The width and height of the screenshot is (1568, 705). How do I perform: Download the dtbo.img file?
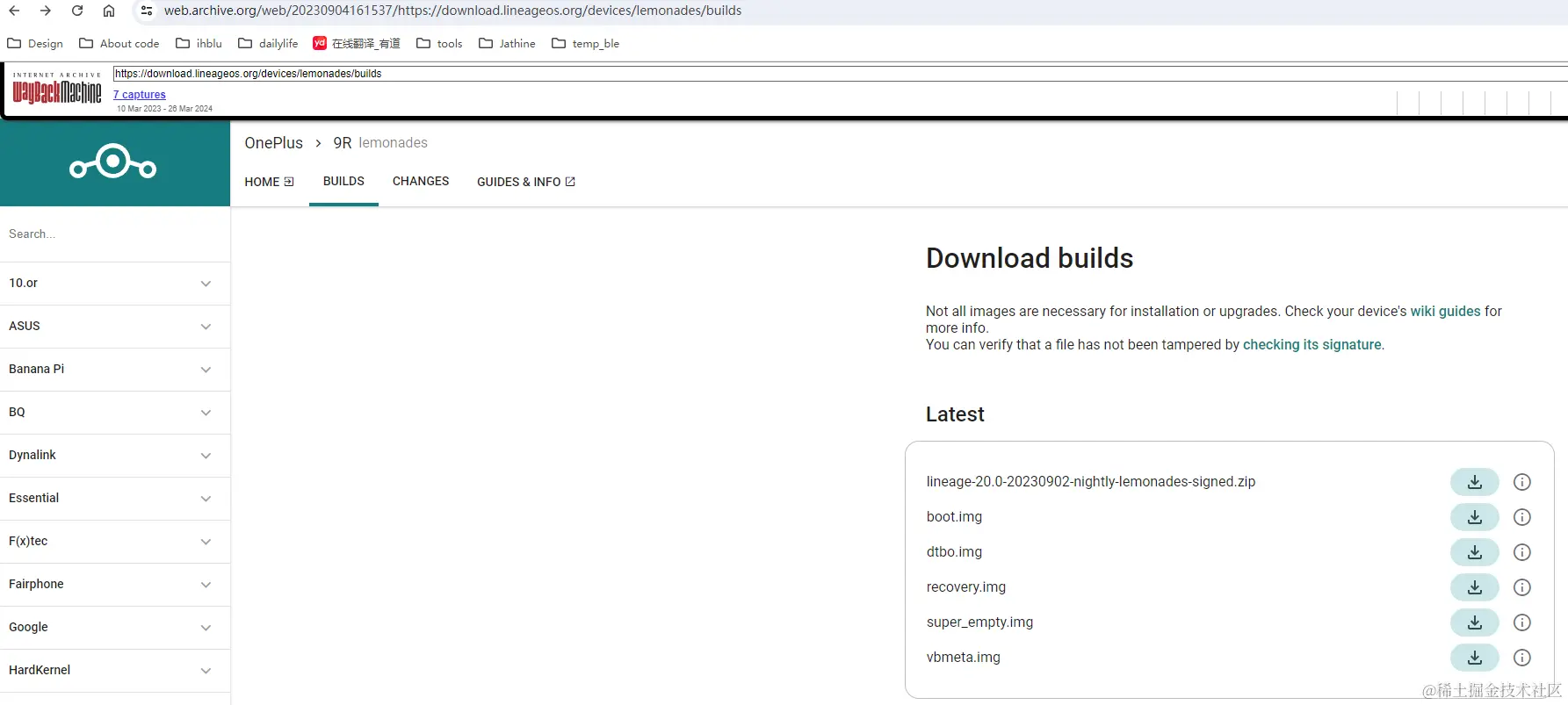(1474, 552)
